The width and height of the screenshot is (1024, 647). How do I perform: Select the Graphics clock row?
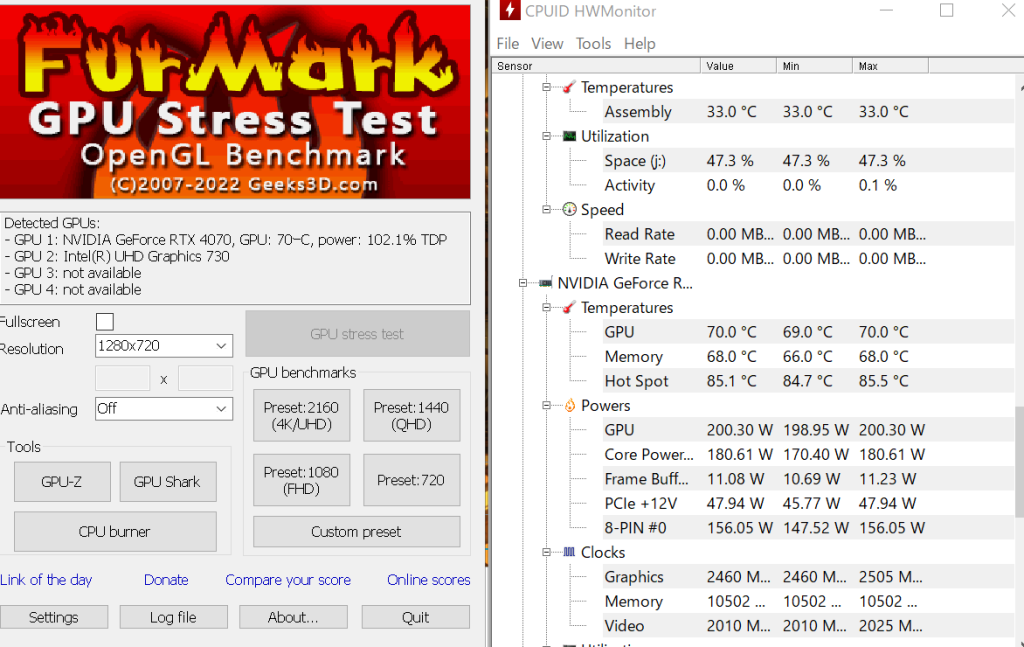pyautogui.click(x=808, y=577)
